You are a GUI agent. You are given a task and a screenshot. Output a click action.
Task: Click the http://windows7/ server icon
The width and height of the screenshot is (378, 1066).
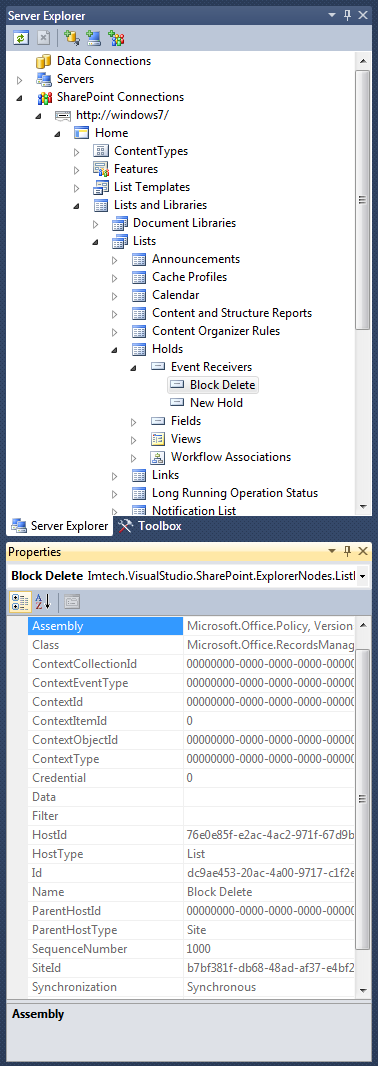coord(63,115)
